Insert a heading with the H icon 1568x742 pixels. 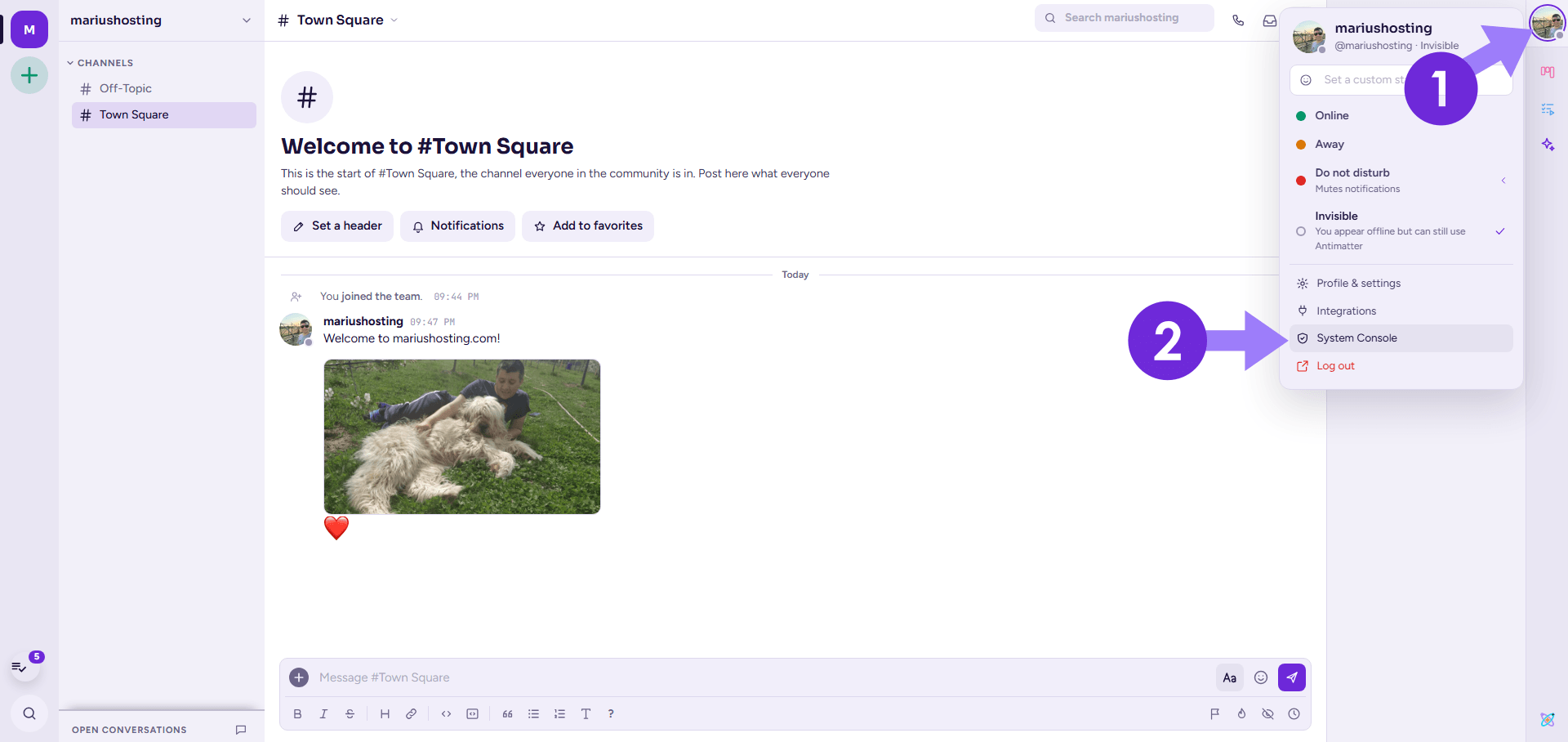[x=385, y=714]
